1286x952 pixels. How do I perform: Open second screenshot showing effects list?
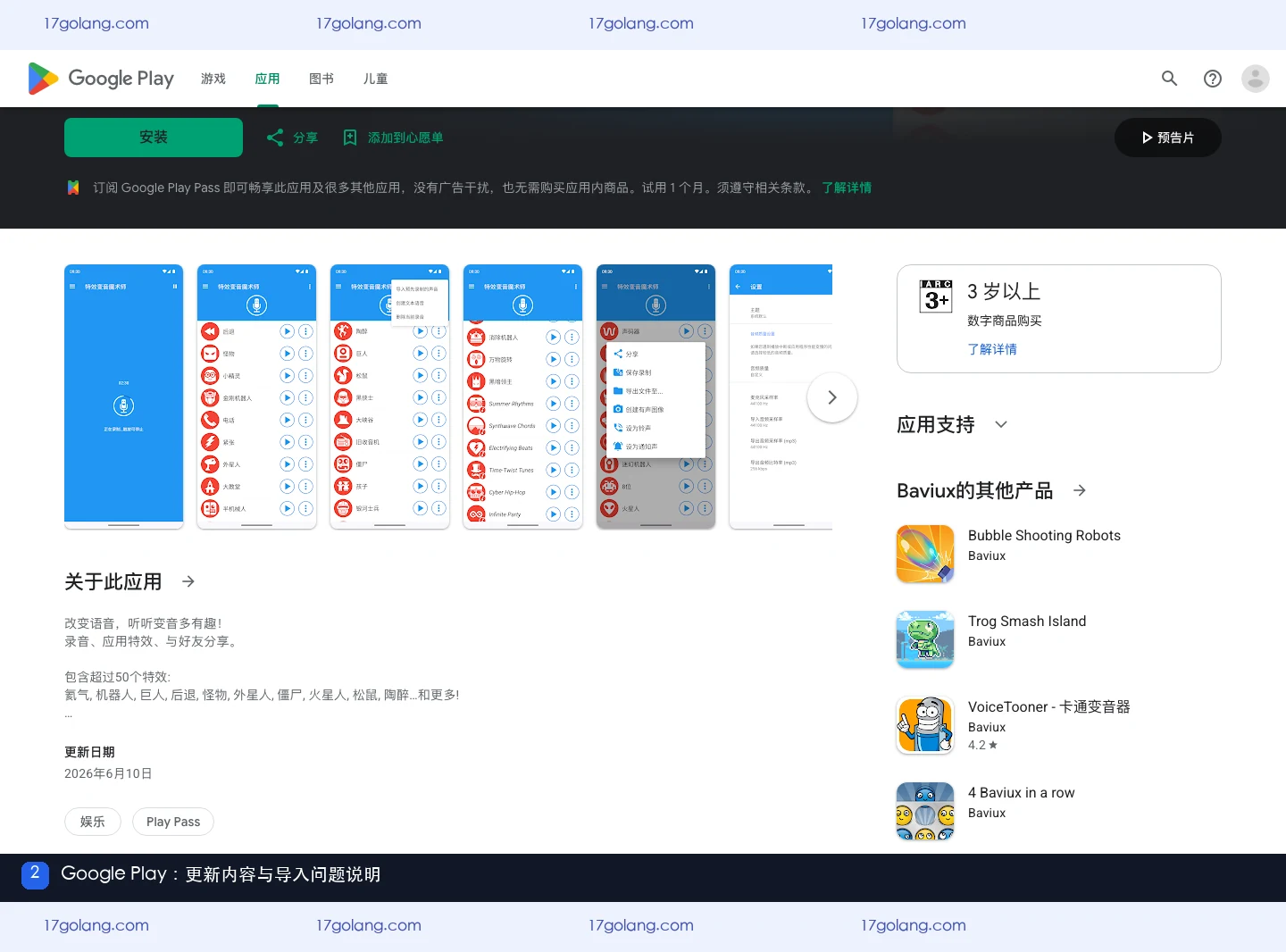click(257, 397)
